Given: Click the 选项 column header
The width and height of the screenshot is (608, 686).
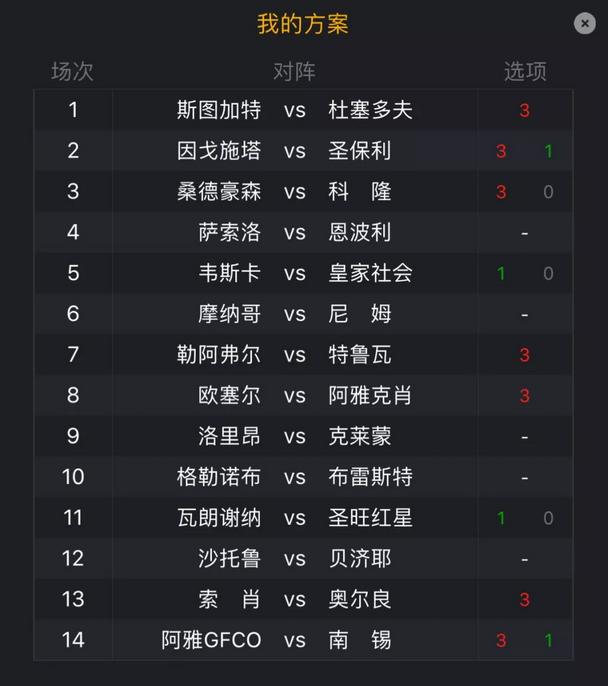Looking at the screenshot, I should tap(525, 71).
